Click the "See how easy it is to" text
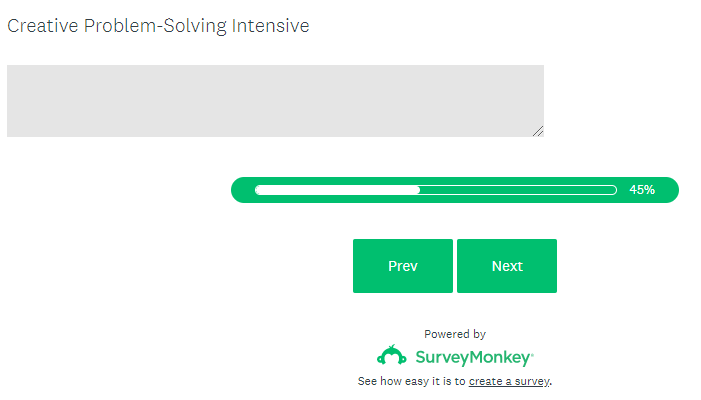The image size is (701, 400). 411,381
